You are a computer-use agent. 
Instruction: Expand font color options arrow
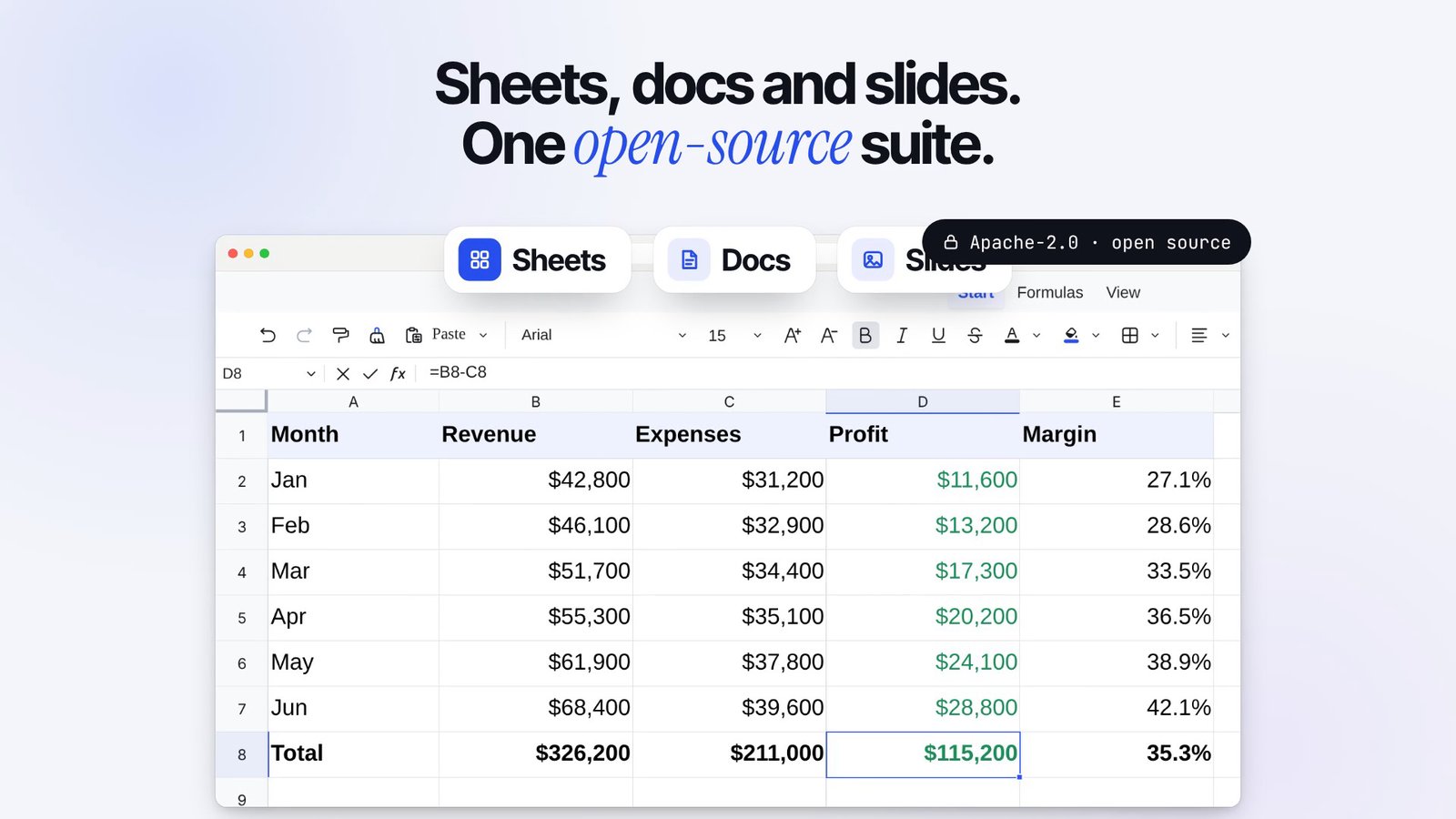click(x=1036, y=335)
